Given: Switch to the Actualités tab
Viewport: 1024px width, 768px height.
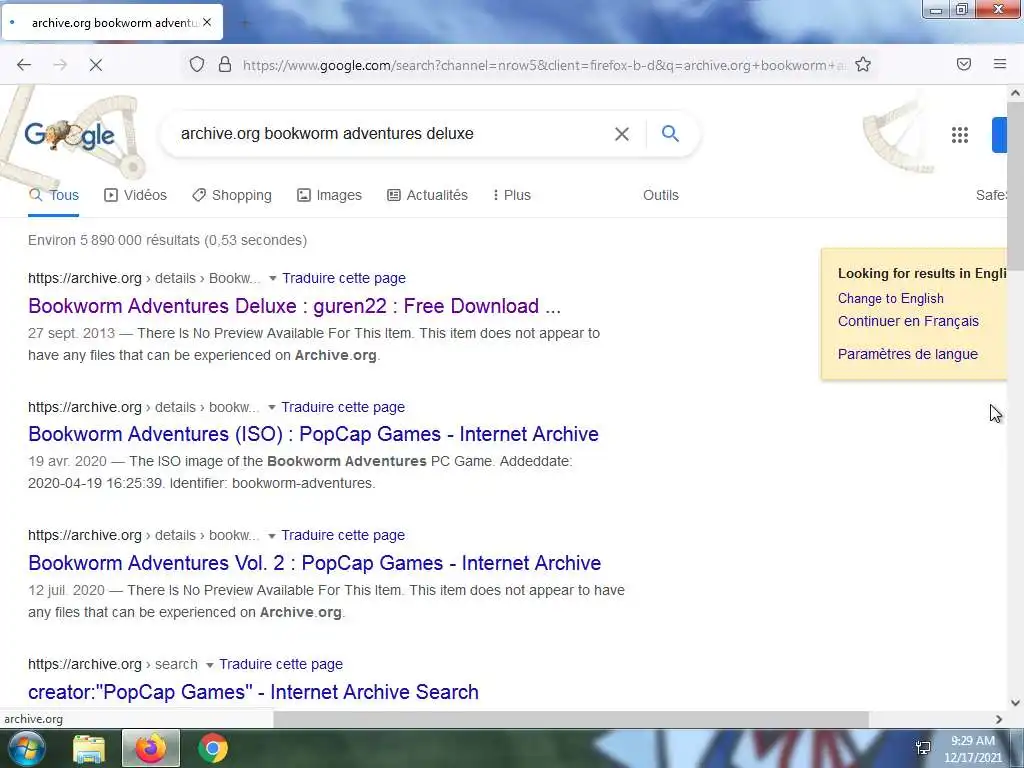Looking at the screenshot, I should (x=427, y=195).
